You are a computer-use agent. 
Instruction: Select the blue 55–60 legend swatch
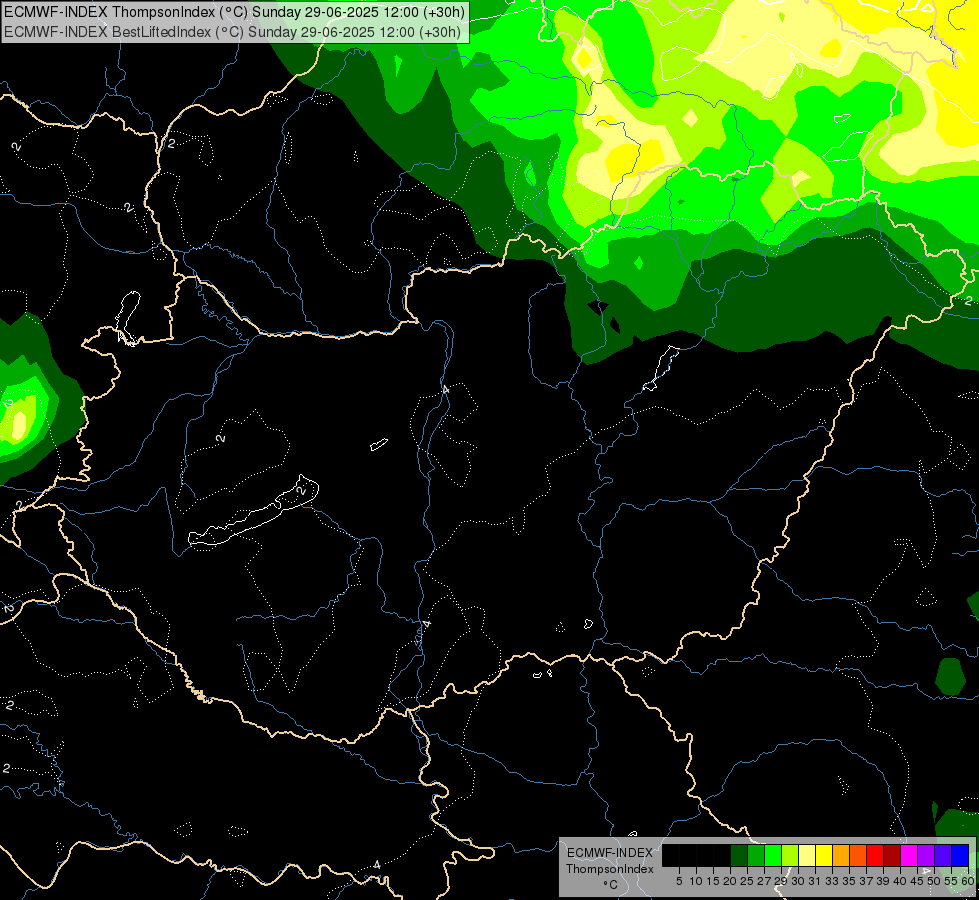coord(960,855)
